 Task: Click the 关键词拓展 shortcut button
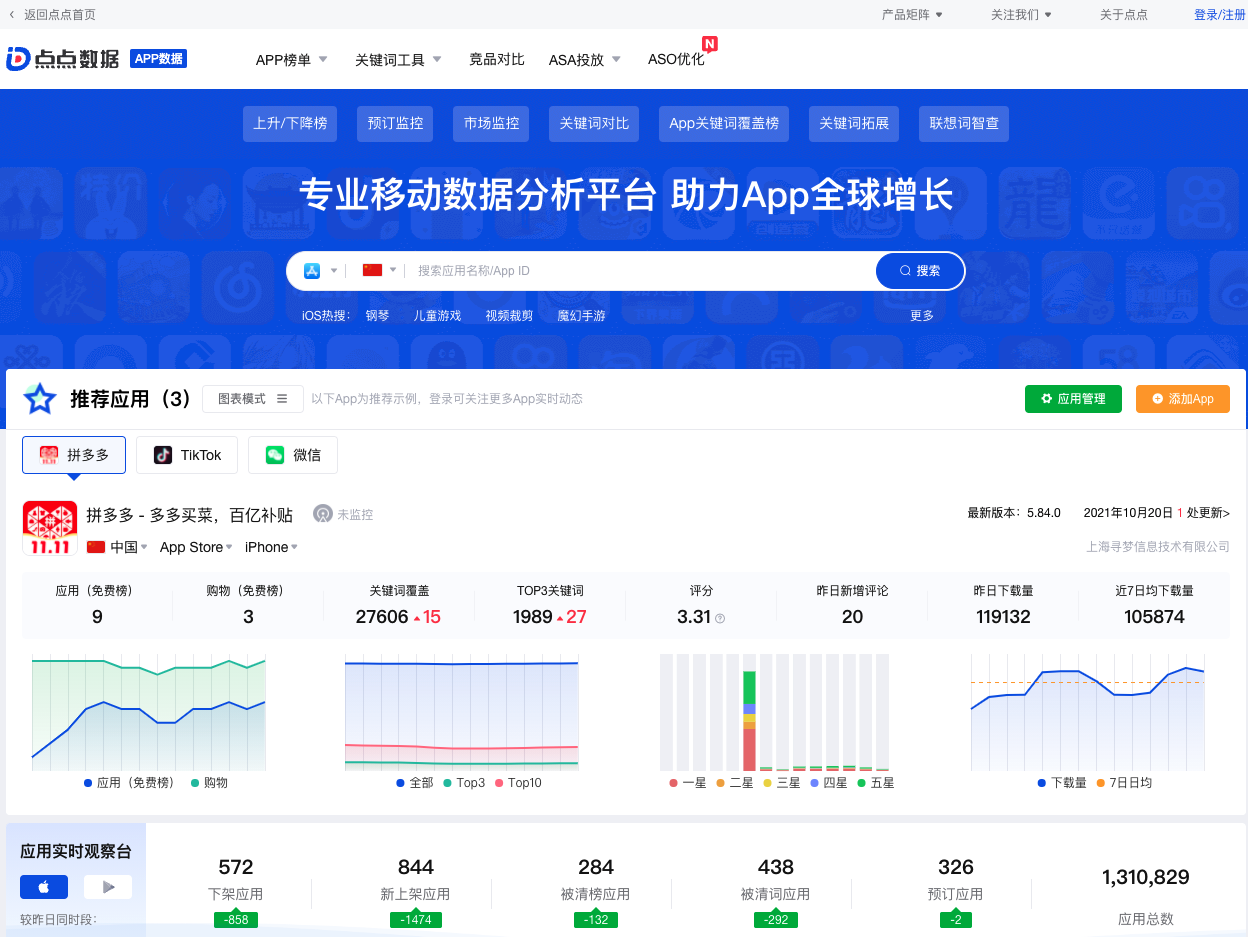click(854, 124)
